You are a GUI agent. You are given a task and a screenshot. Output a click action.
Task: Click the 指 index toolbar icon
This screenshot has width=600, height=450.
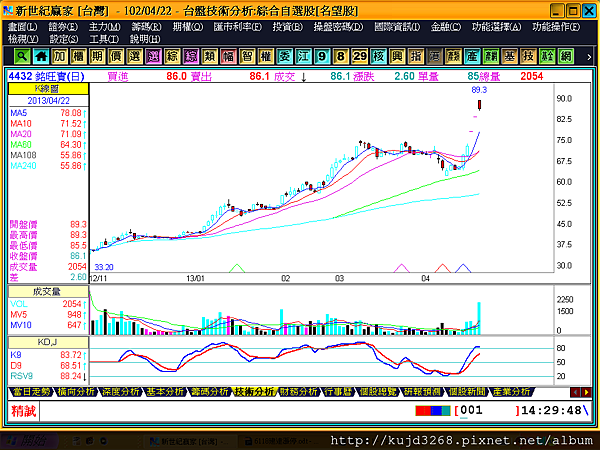click(x=416, y=57)
